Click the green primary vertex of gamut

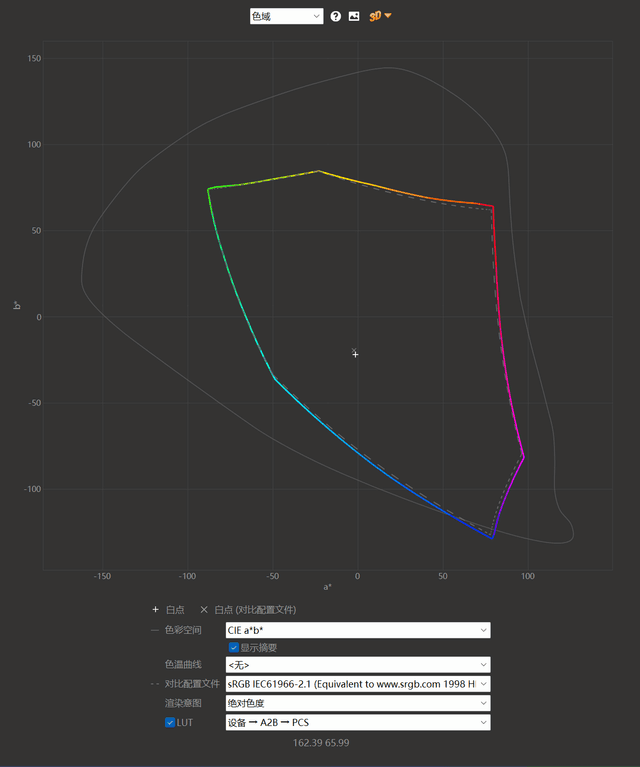pyautogui.click(x=208, y=189)
